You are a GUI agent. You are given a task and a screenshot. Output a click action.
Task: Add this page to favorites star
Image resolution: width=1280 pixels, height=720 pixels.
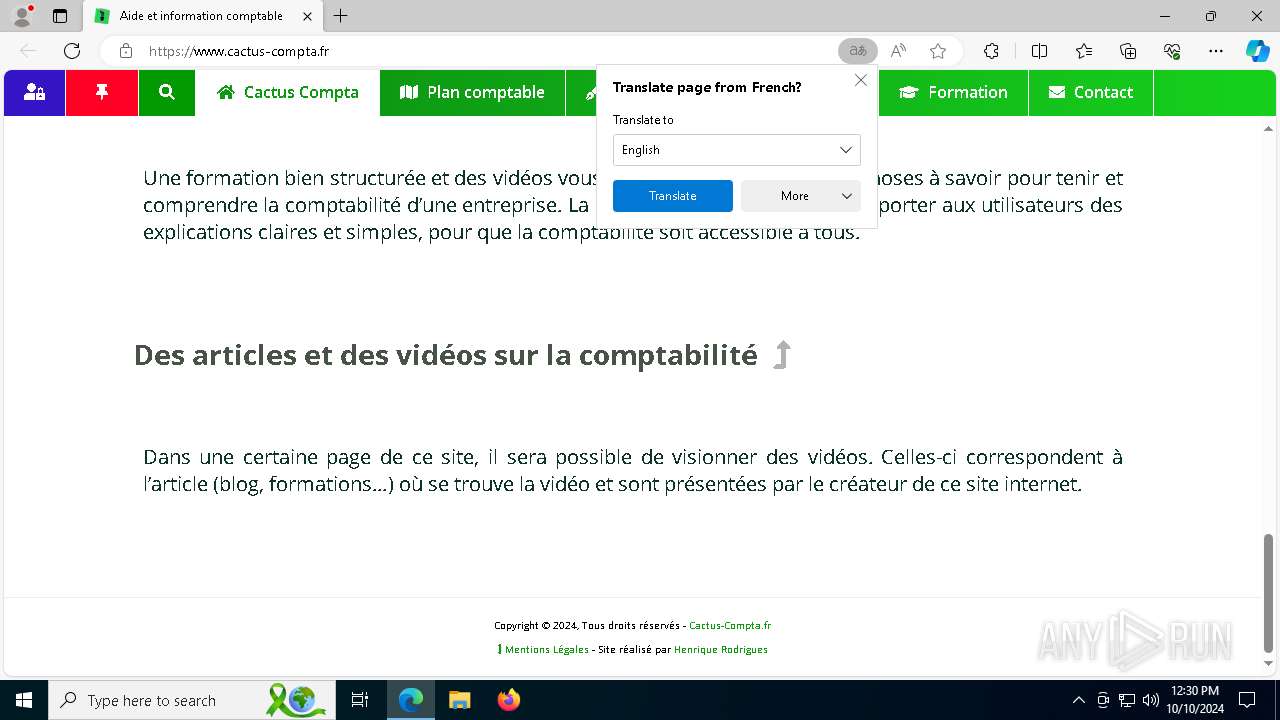pyautogui.click(x=938, y=51)
